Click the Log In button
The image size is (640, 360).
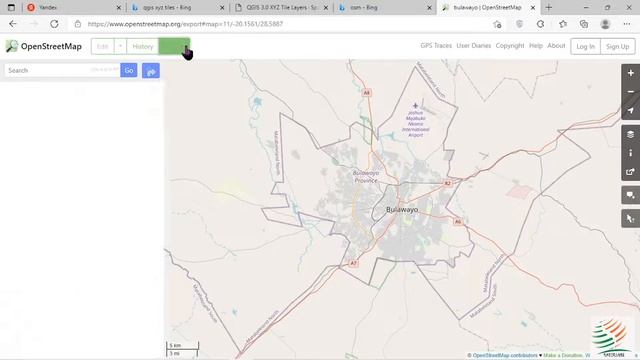pyautogui.click(x=585, y=47)
